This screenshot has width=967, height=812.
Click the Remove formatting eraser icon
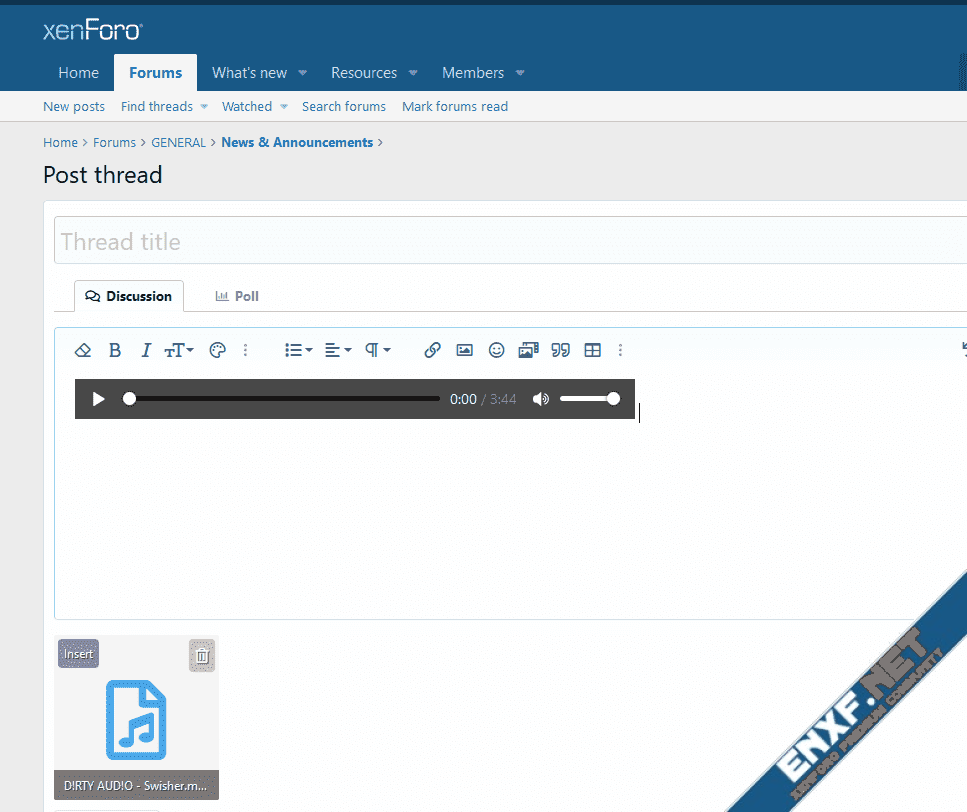click(83, 350)
